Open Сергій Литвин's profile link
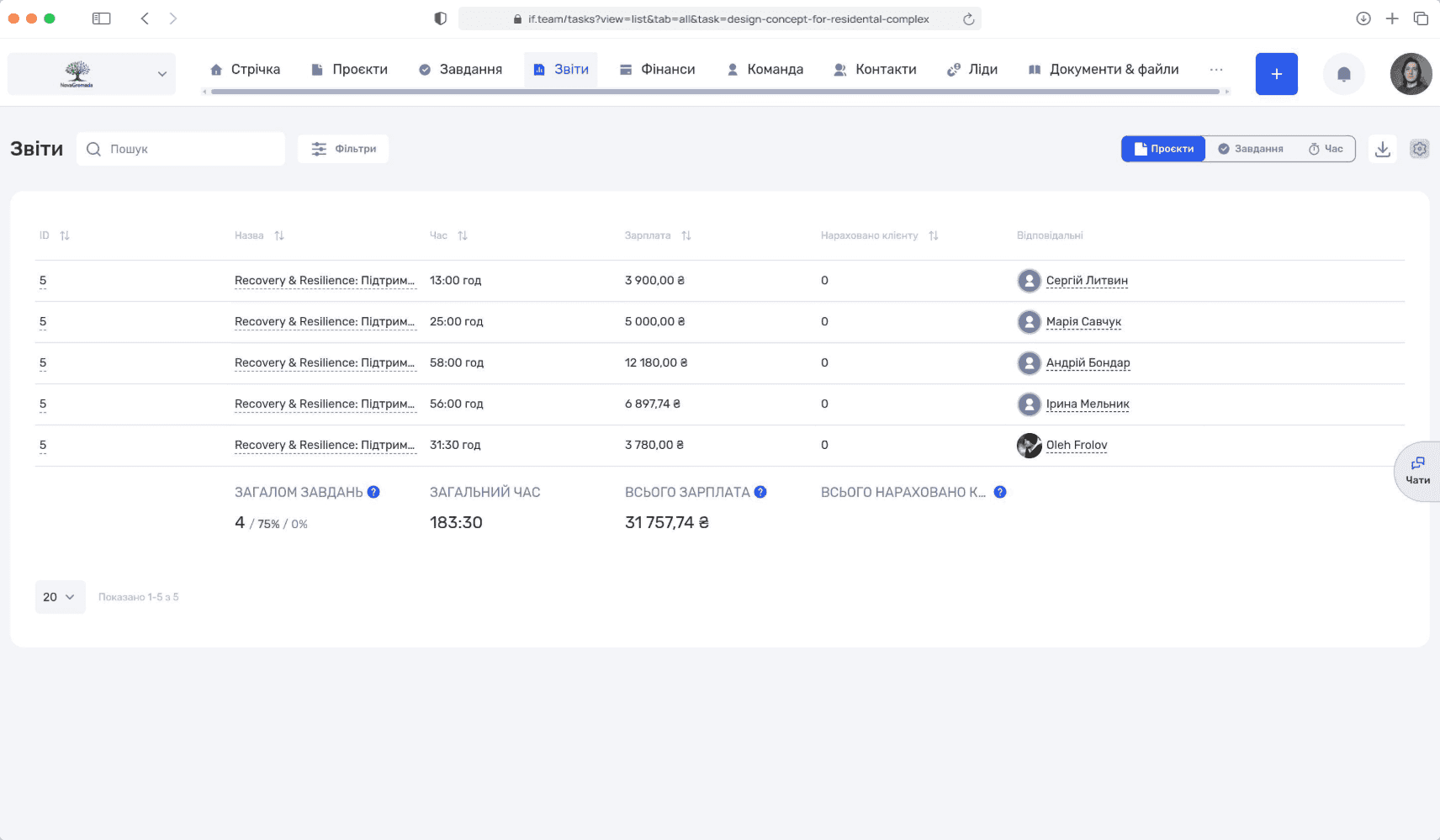This screenshot has height=840, width=1440. click(x=1087, y=281)
